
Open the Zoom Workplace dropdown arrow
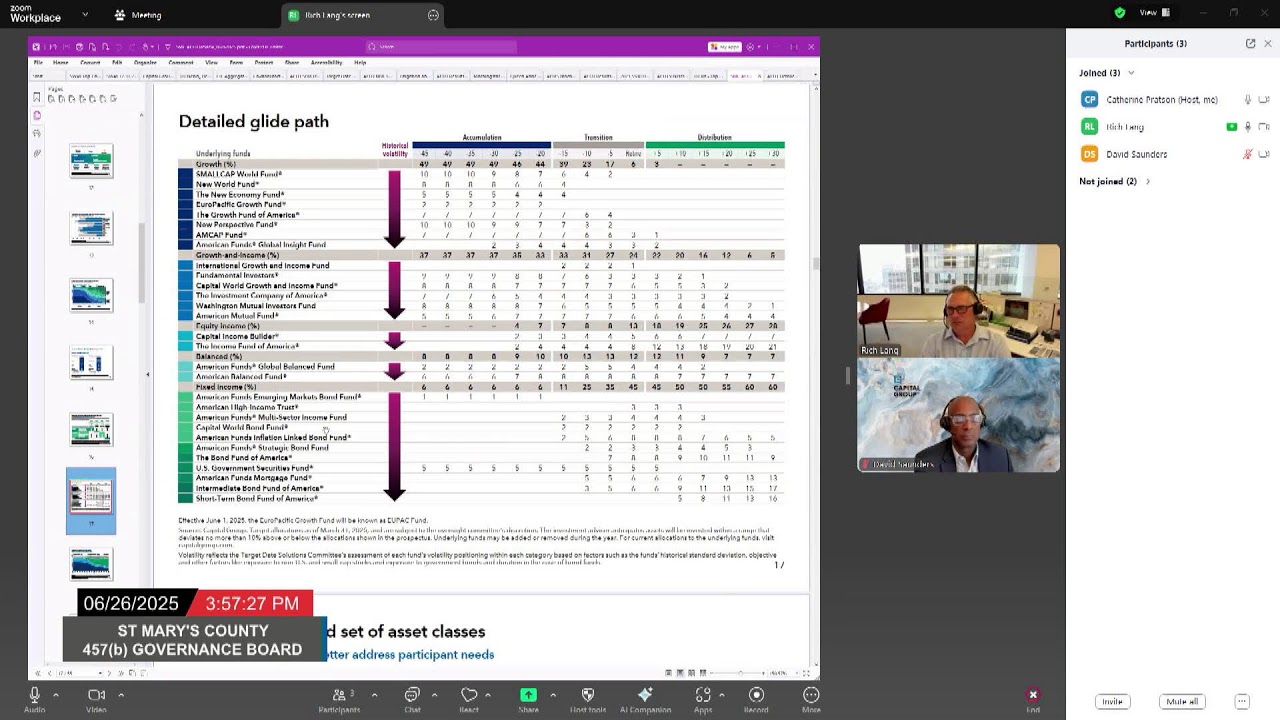pyautogui.click(x=85, y=15)
